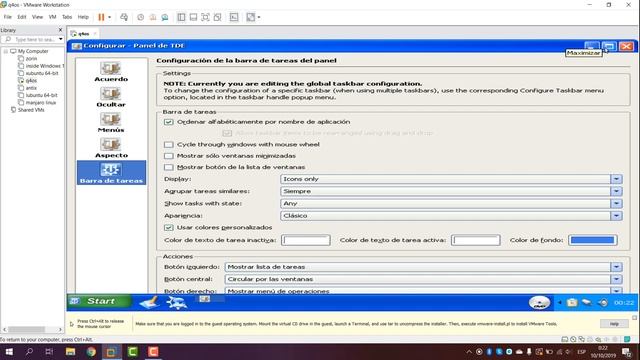Open the console view icon
The height and width of the screenshot is (360, 640).
coord(234,17)
